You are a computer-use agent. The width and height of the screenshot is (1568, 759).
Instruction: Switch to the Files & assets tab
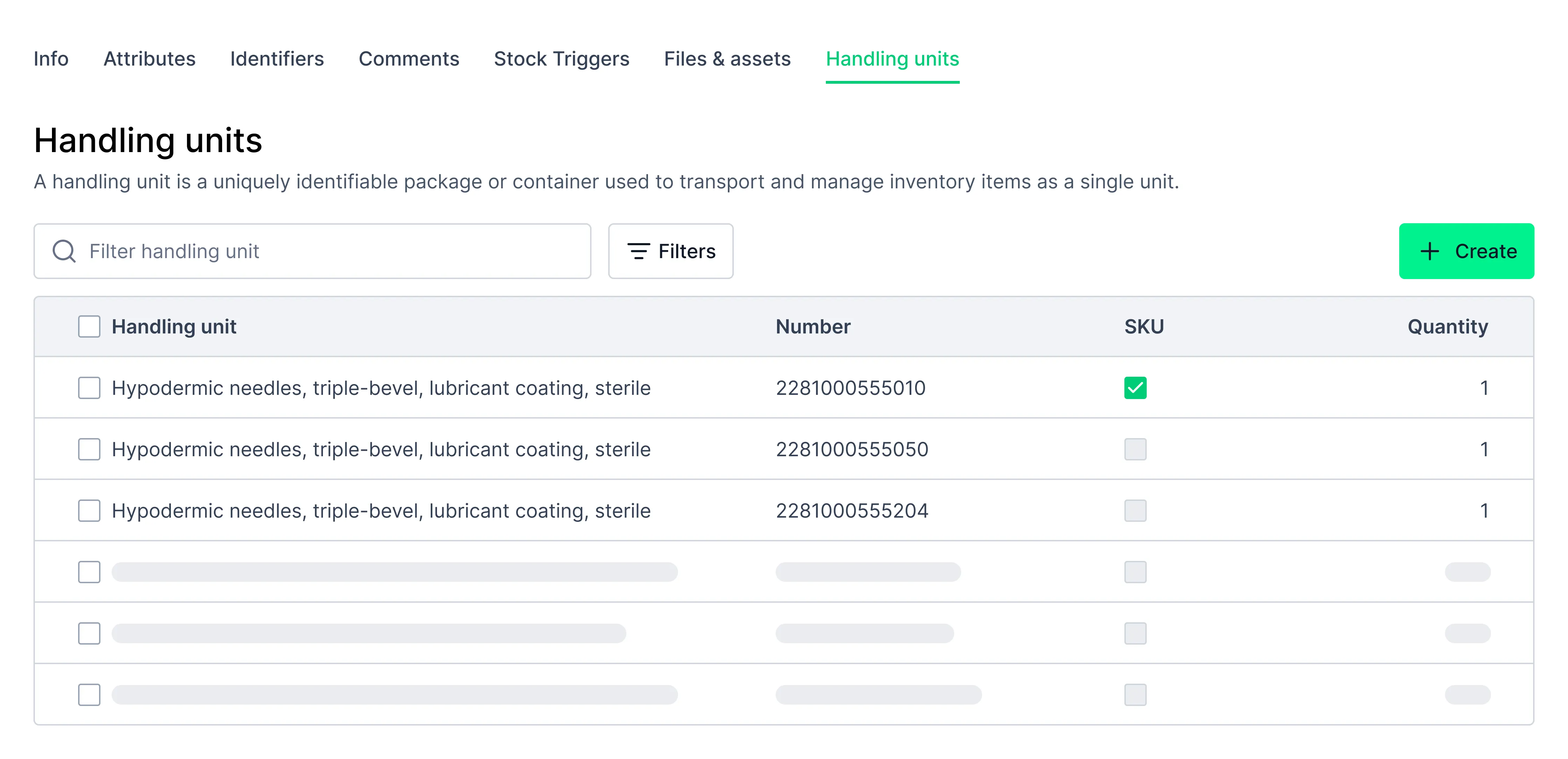coord(727,59)
